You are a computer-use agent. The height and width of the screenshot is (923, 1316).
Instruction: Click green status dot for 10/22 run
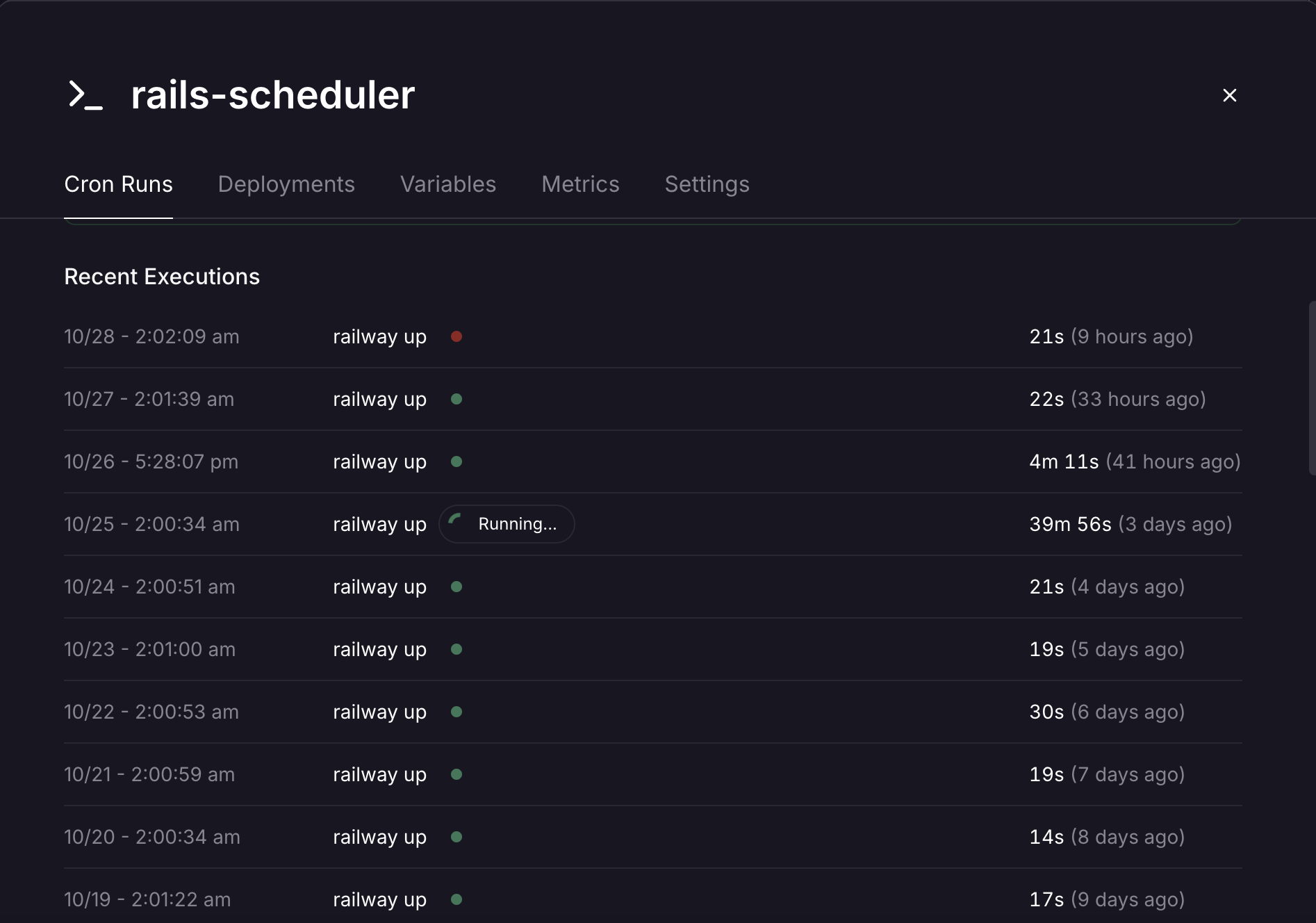(457, 712)
